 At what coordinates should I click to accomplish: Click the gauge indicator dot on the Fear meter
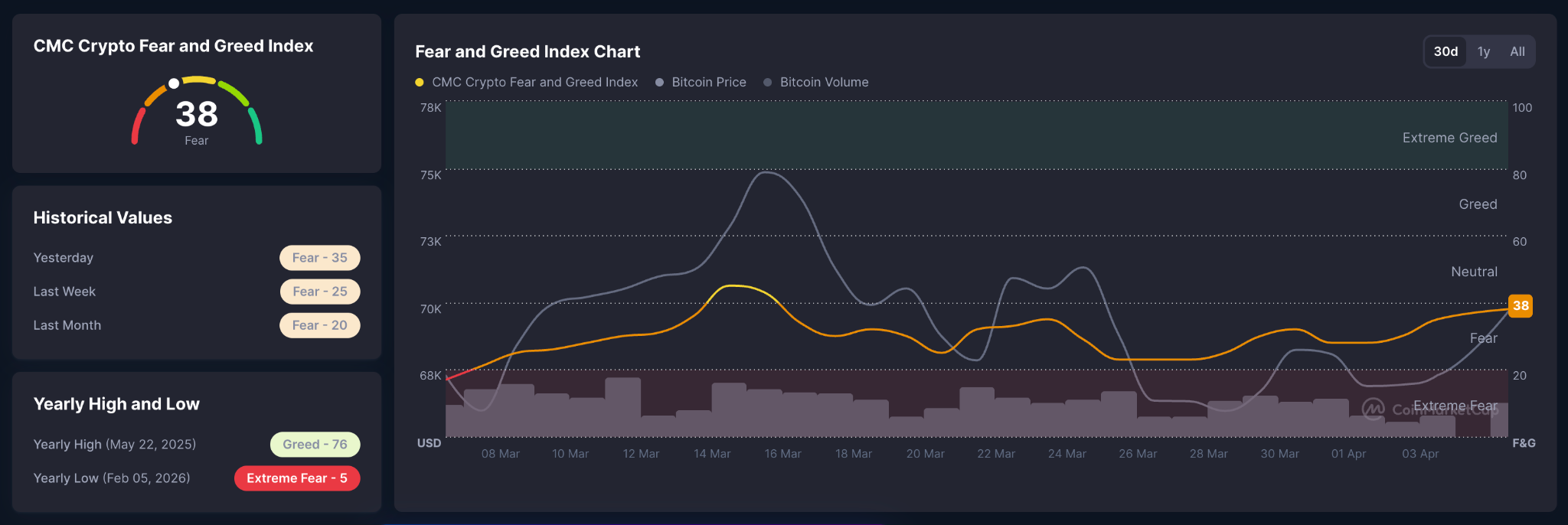tap(174, 83)
